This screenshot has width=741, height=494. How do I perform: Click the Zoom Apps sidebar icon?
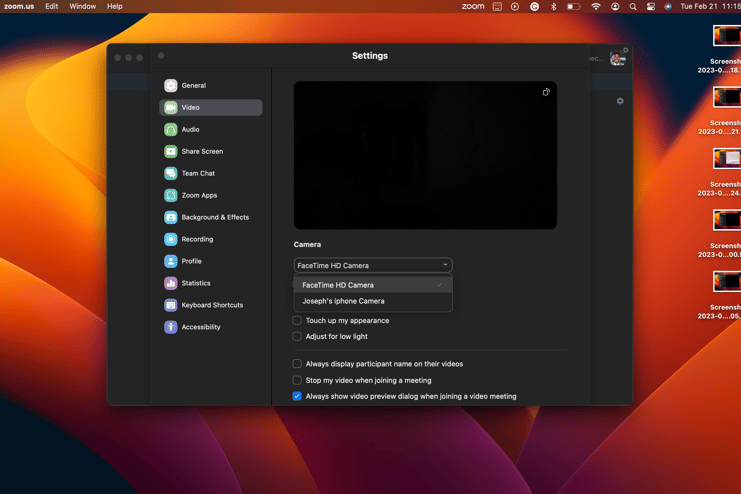(171, 195)
